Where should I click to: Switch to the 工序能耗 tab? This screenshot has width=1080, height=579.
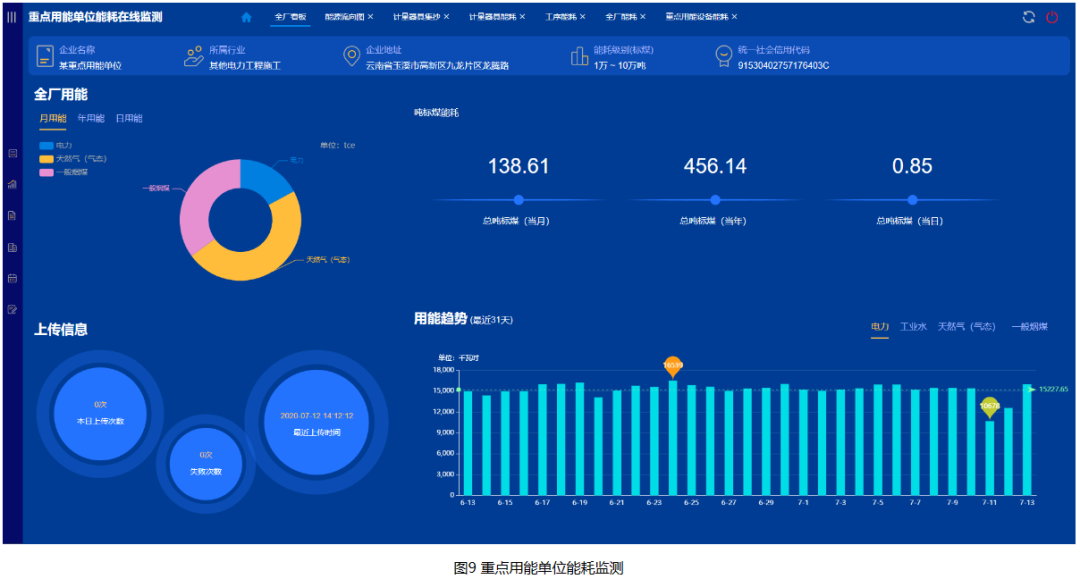click(561, 17)
